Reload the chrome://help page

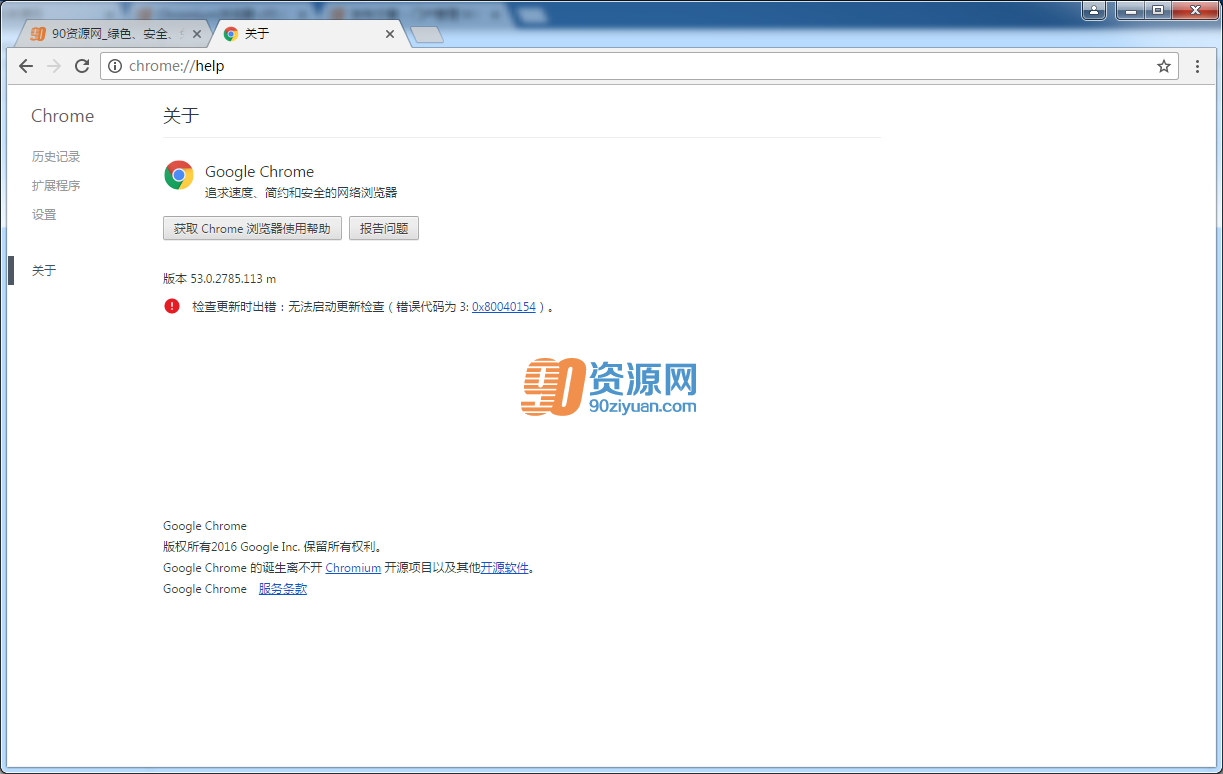coord(82,66)
